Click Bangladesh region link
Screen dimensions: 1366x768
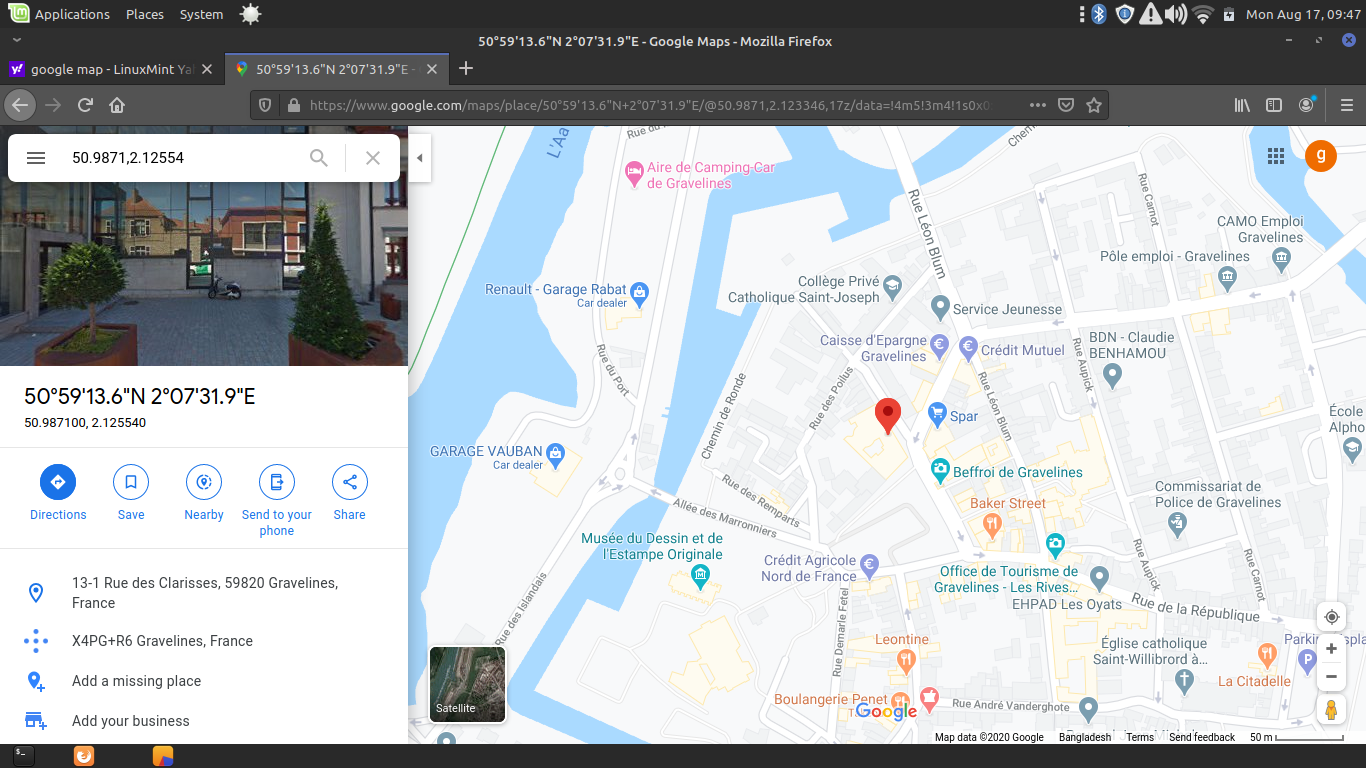point(1085,737)
